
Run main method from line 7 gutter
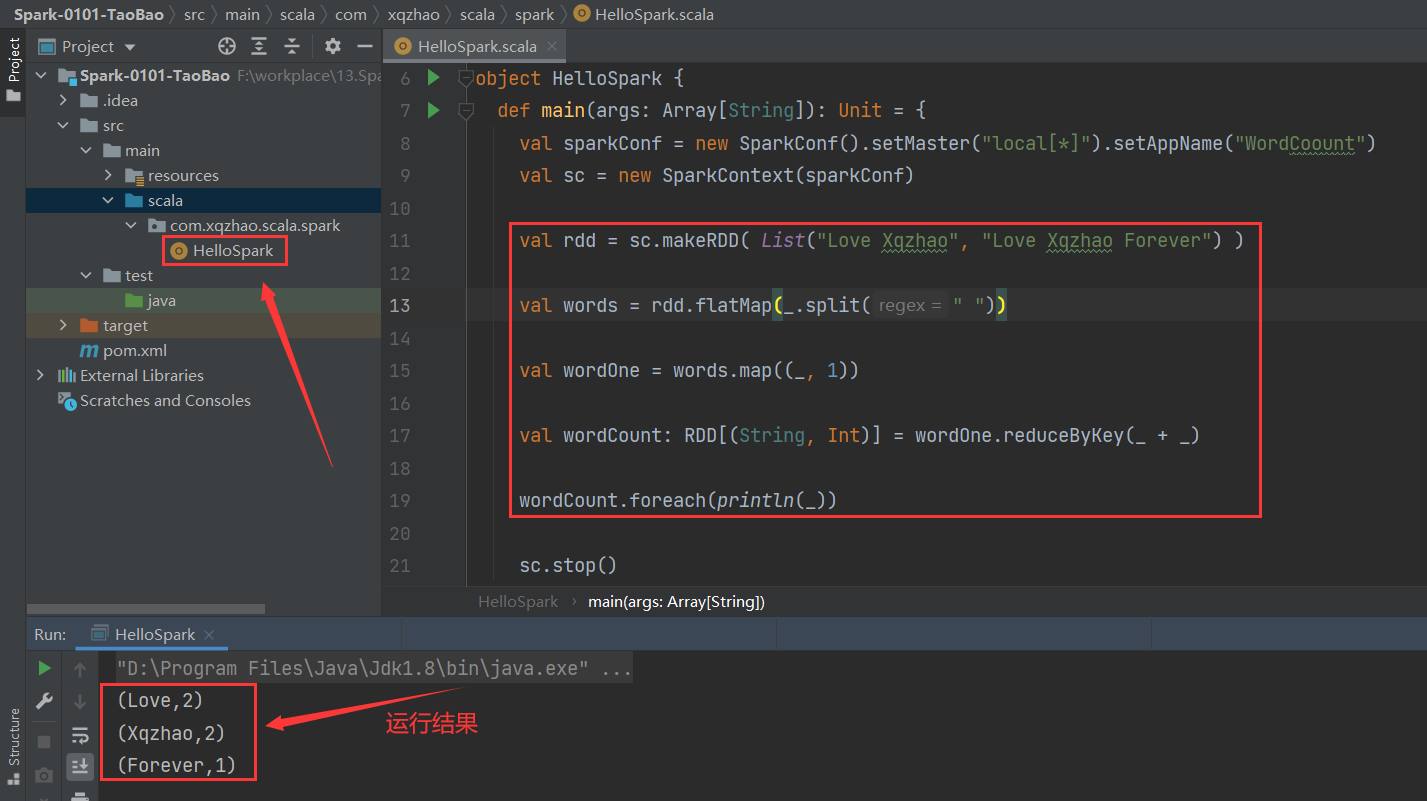[x=433, y=110]
